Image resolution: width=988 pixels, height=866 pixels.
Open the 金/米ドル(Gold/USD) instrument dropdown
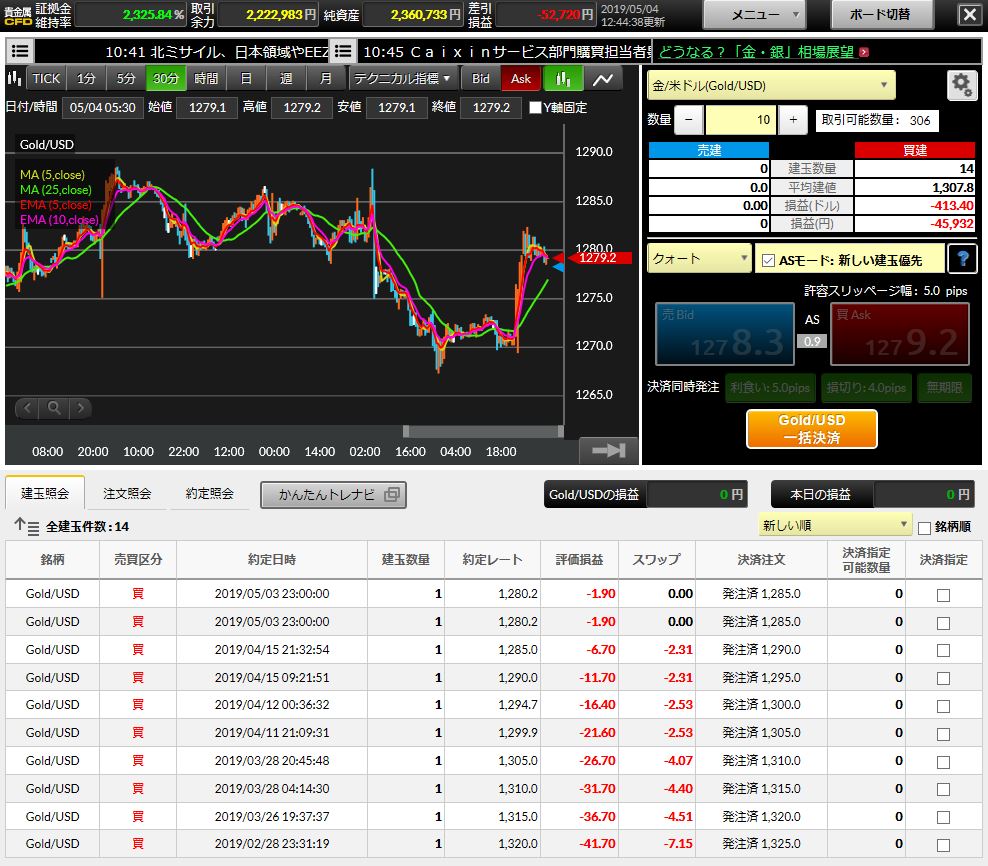pyautogui.click(x=771, y=85)
